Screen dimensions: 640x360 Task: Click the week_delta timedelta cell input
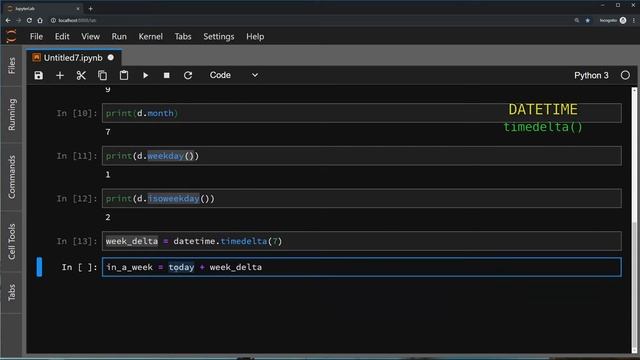pyautogui.click(x=362, y=241)
